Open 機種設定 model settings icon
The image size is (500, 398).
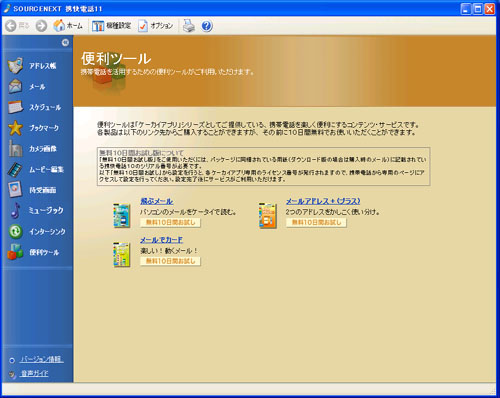(98, 26)
